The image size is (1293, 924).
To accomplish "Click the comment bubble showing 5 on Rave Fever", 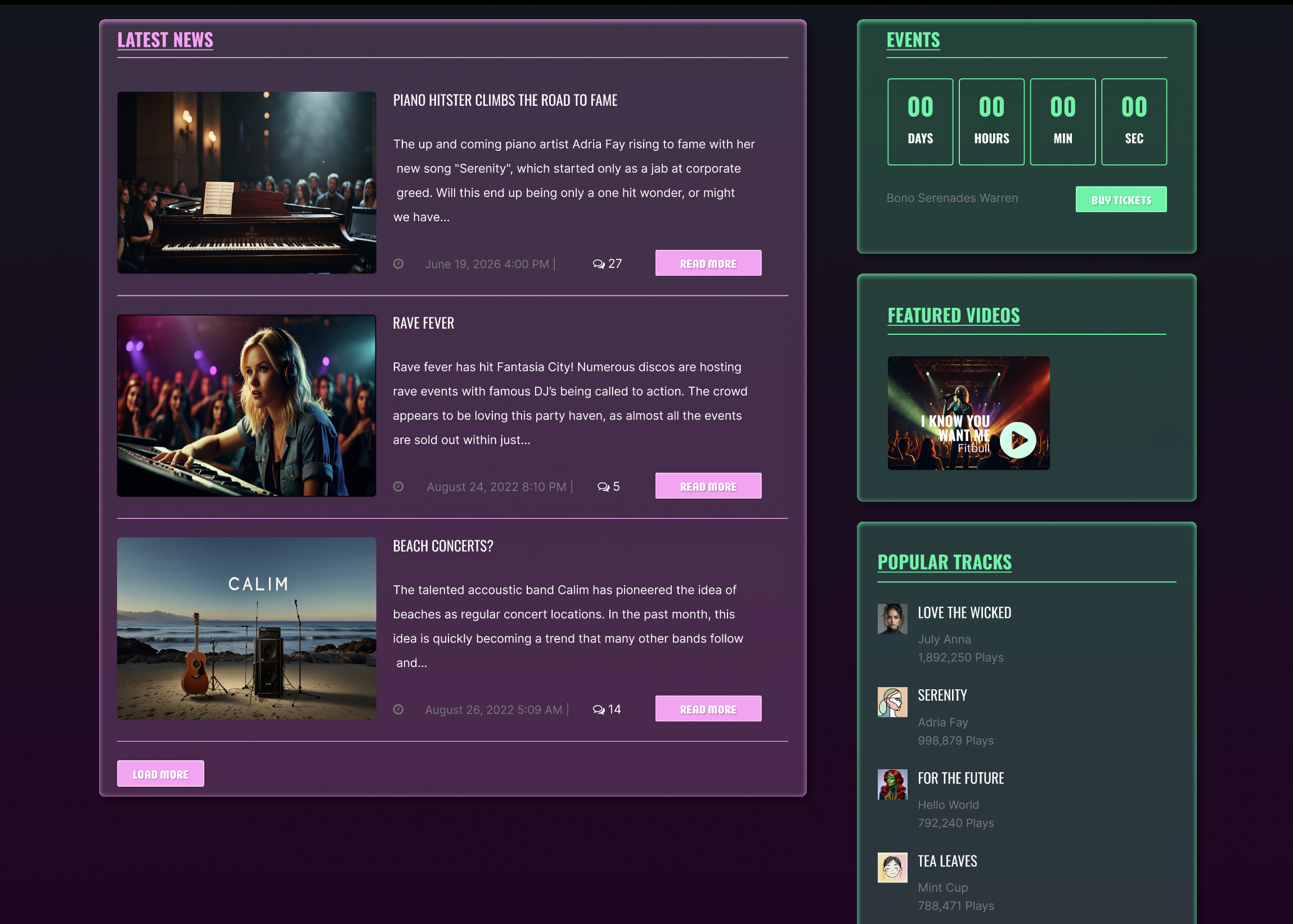I will coord(603,487).
